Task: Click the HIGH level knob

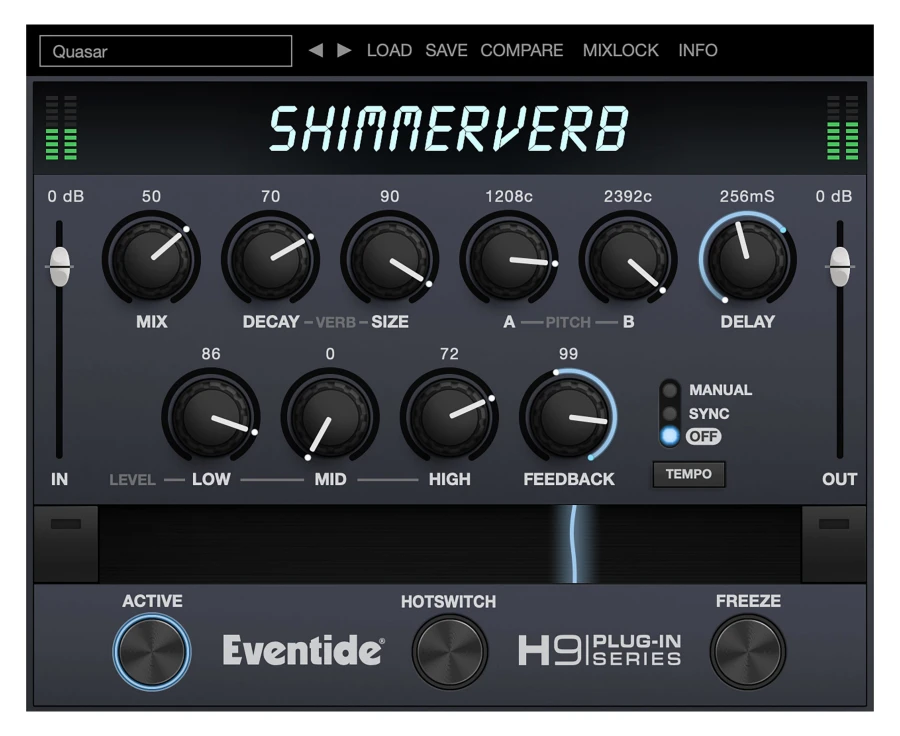Action: [x=449, y=417]
